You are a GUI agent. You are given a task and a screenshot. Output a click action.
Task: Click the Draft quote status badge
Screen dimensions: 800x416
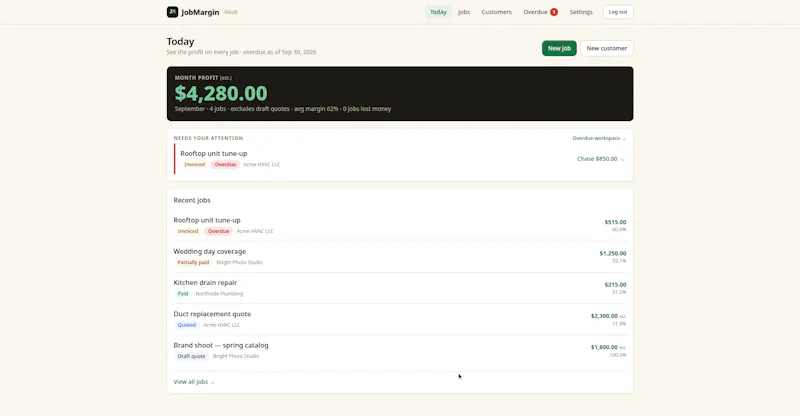(191, 356)
